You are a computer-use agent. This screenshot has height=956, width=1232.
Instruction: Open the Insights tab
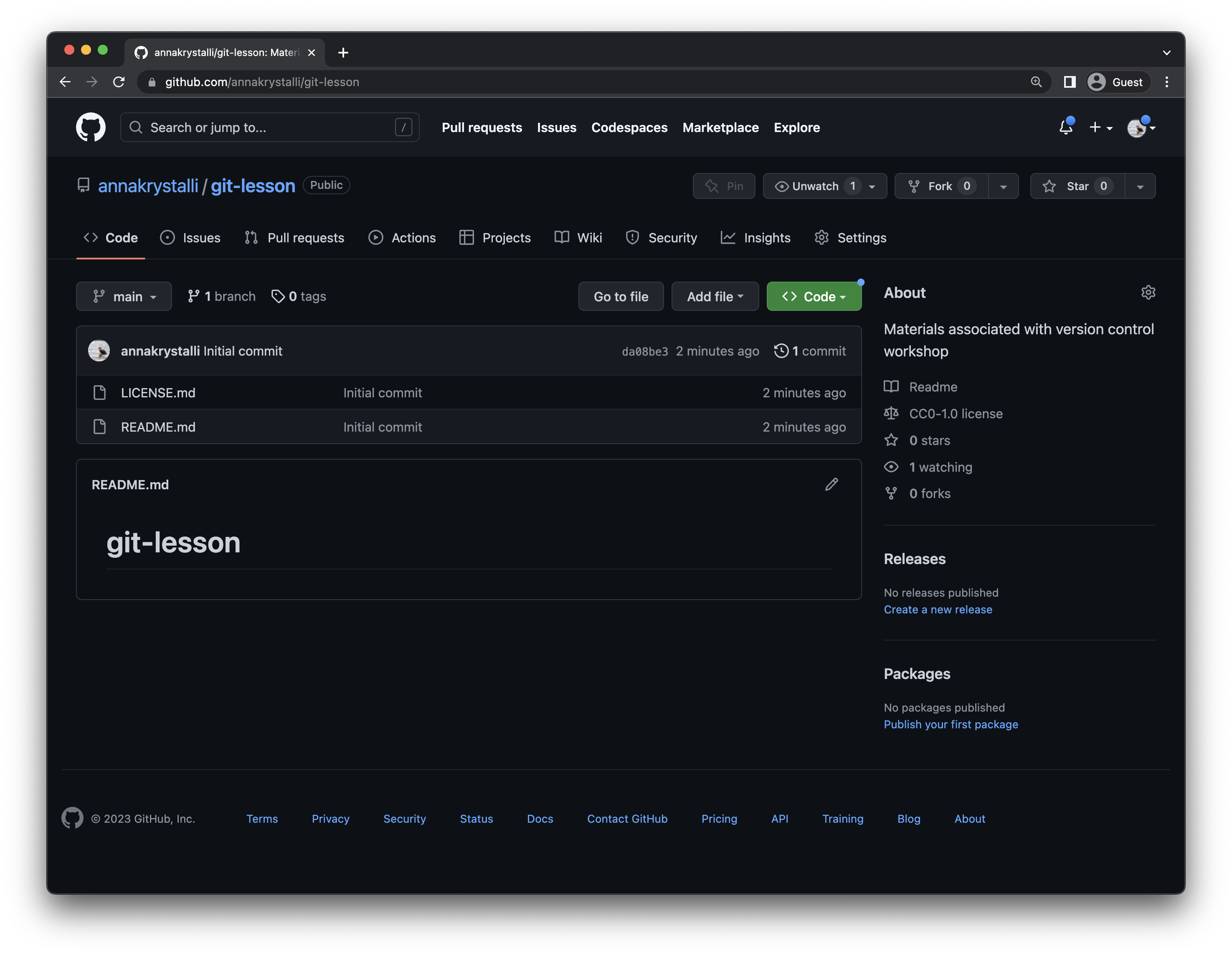click(756, 238)
